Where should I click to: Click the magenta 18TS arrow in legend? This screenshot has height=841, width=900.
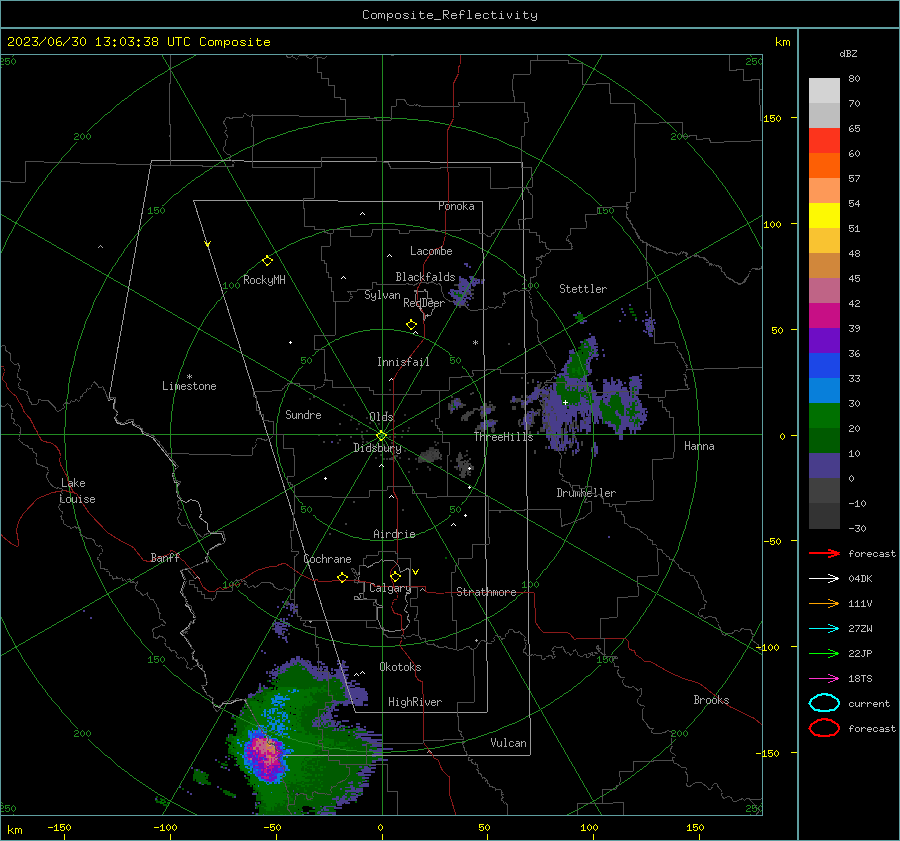pyautogui.click(x=824, y=678)
